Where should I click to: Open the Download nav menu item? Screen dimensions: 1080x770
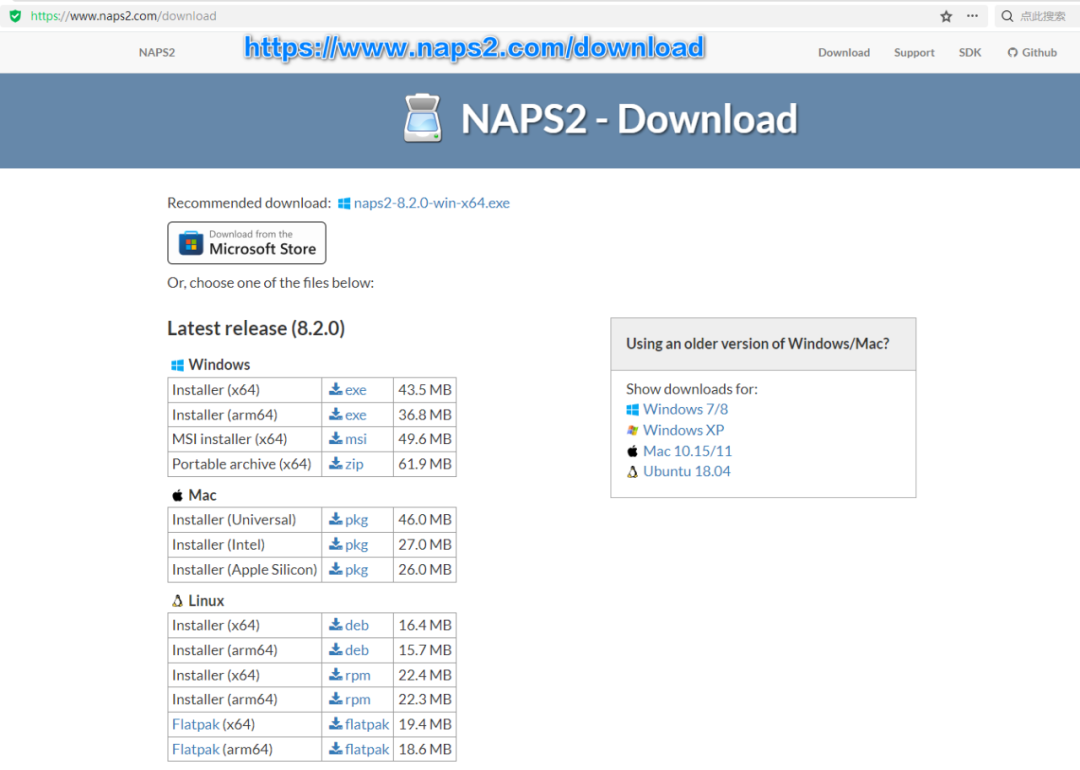pos(843,52)
